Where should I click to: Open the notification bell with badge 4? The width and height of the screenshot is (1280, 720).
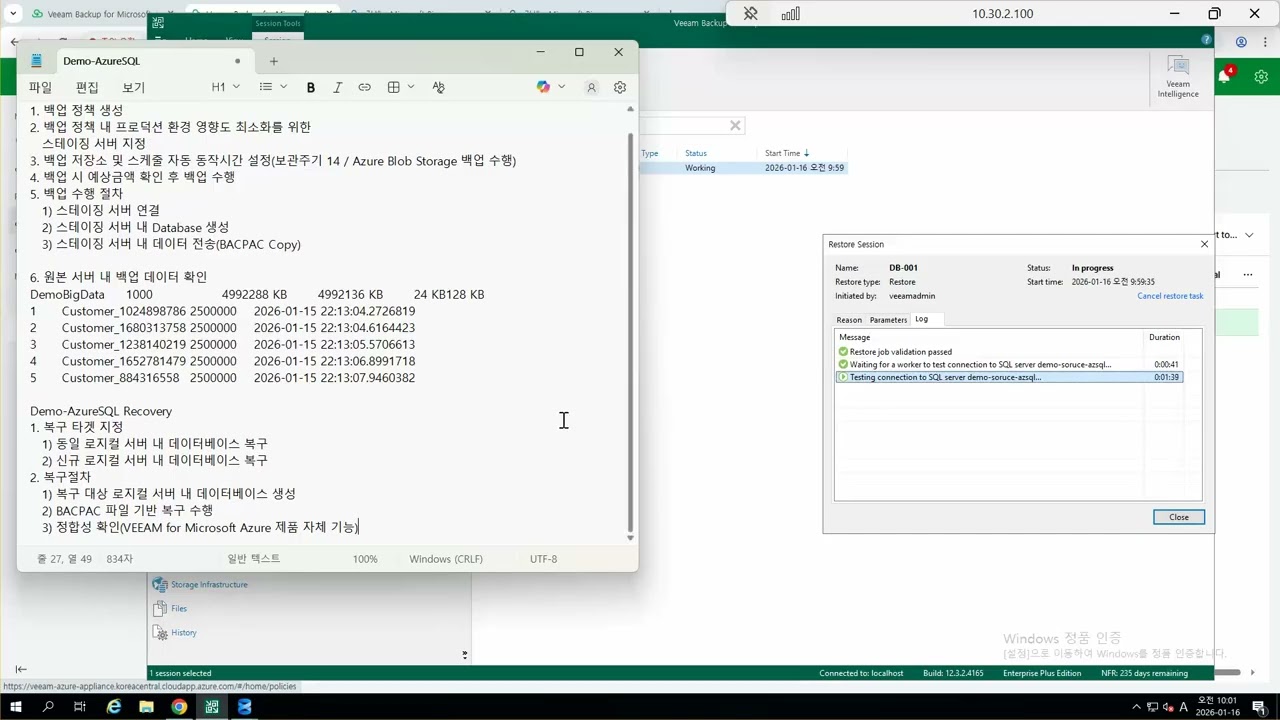[1225, 76]
